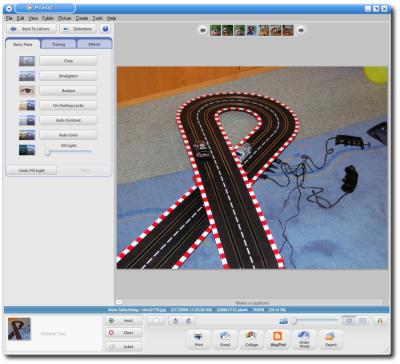Click the Clear button

[x=124, y=333]
